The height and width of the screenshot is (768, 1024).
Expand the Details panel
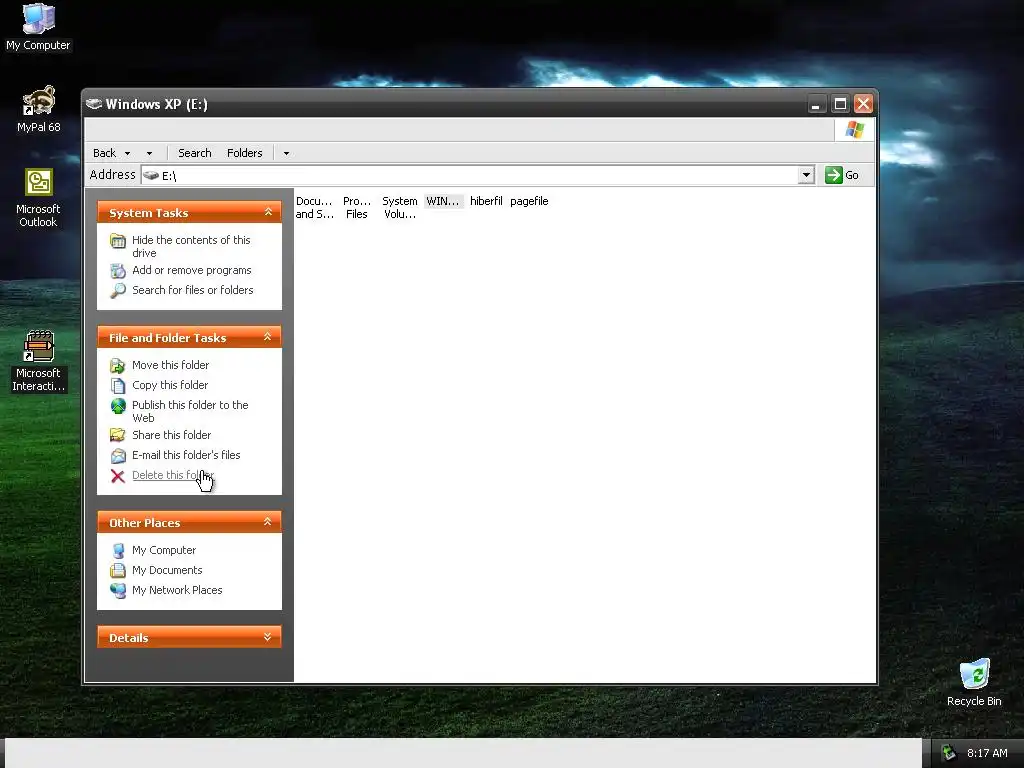click(268, 637)
